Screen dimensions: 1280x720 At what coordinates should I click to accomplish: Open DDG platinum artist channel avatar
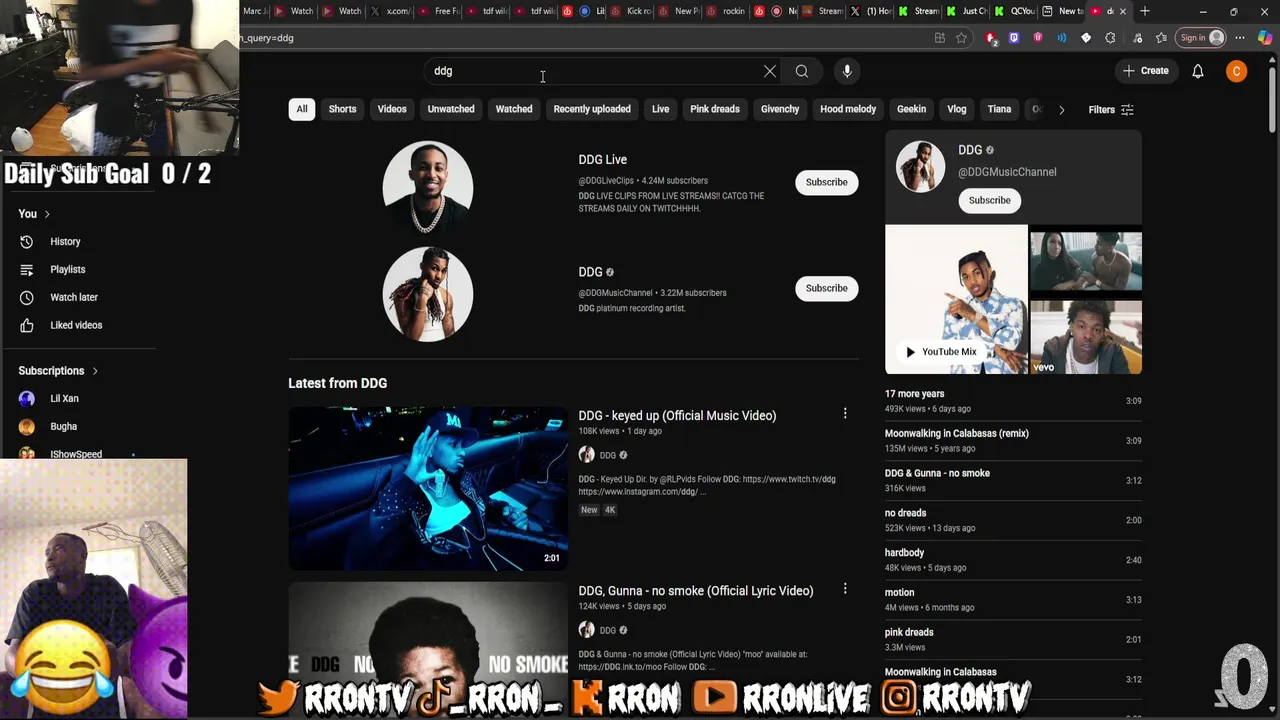(x=428, y=294)
